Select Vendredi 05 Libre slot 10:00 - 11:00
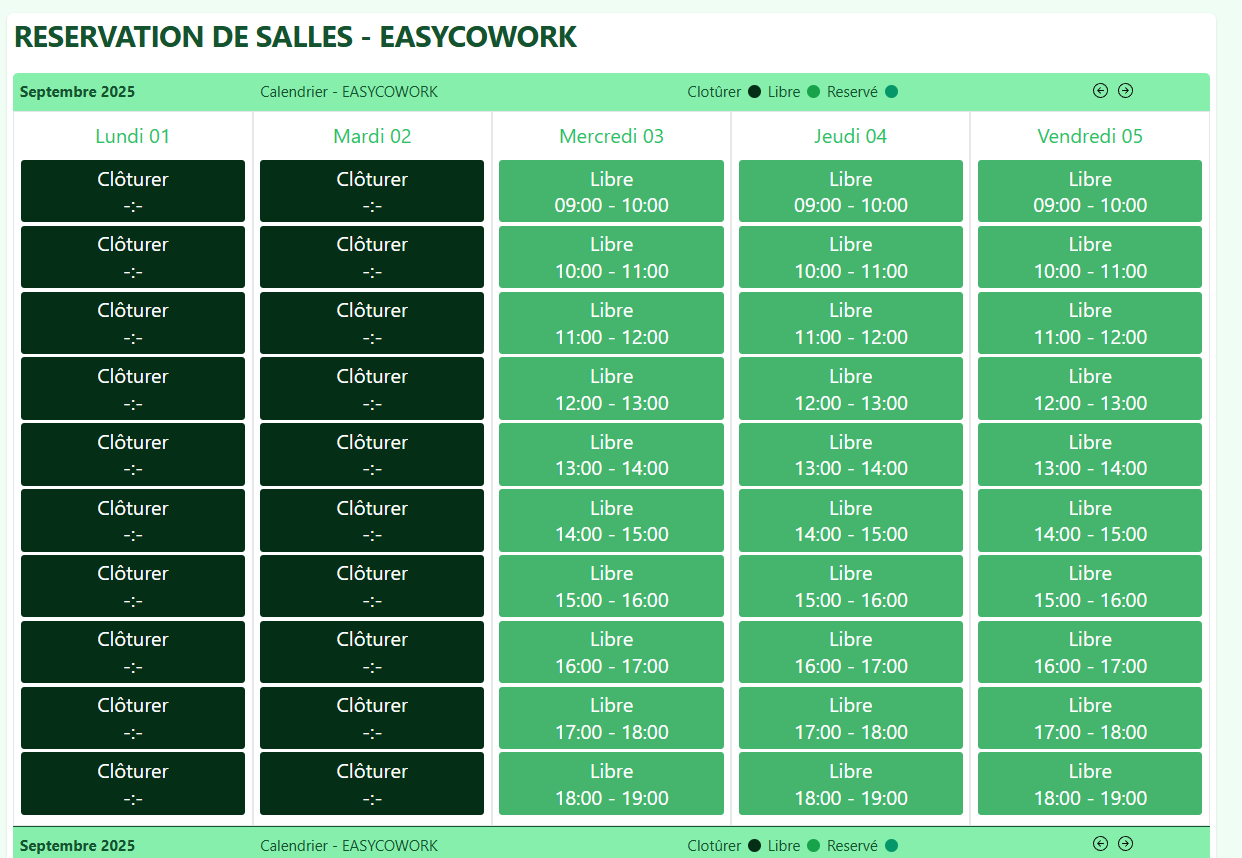 point(1090,257)
